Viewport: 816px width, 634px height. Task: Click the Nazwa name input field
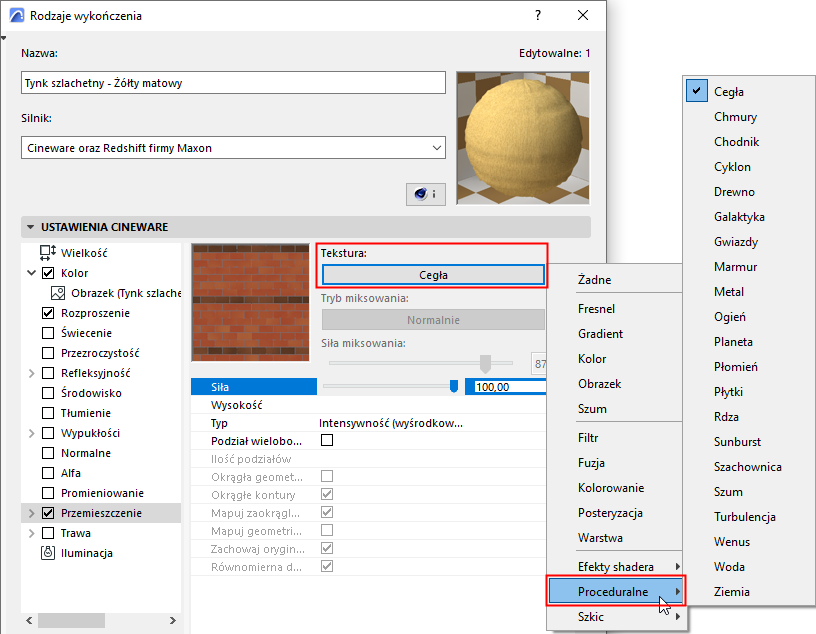tap(233, 83)
